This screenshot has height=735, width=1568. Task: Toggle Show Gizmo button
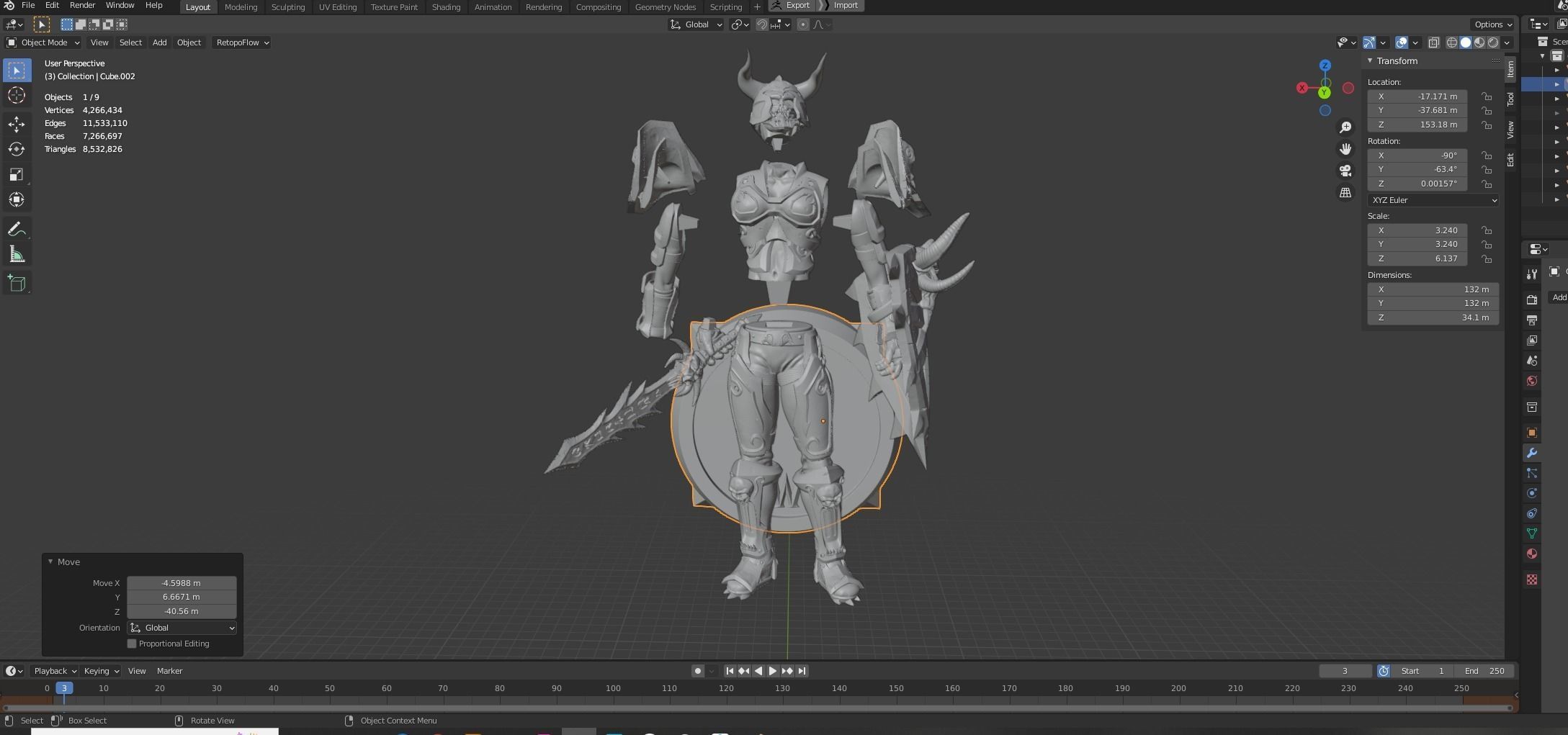coord(1369,42)
